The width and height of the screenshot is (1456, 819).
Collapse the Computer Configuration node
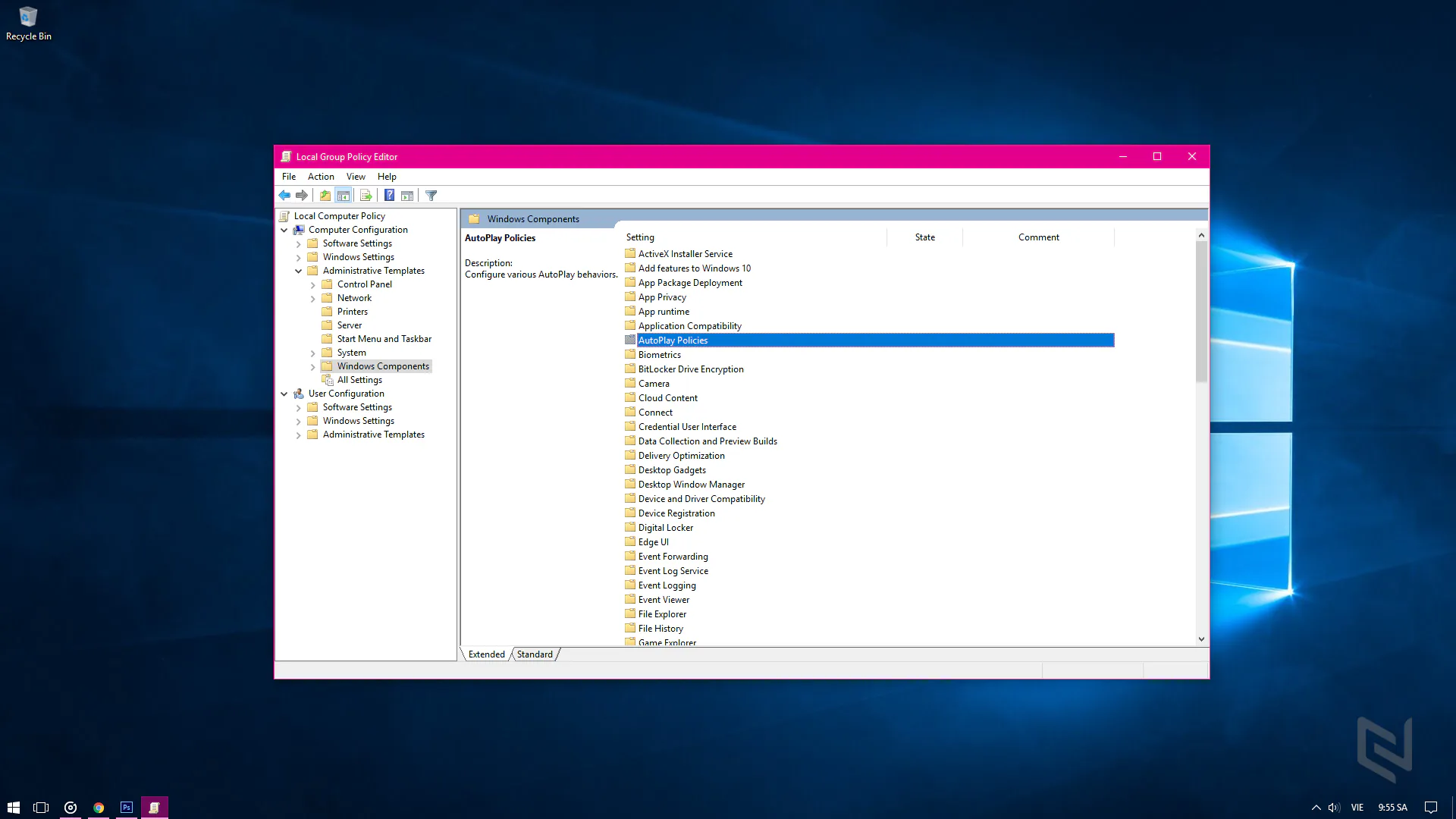coord(284,230)
